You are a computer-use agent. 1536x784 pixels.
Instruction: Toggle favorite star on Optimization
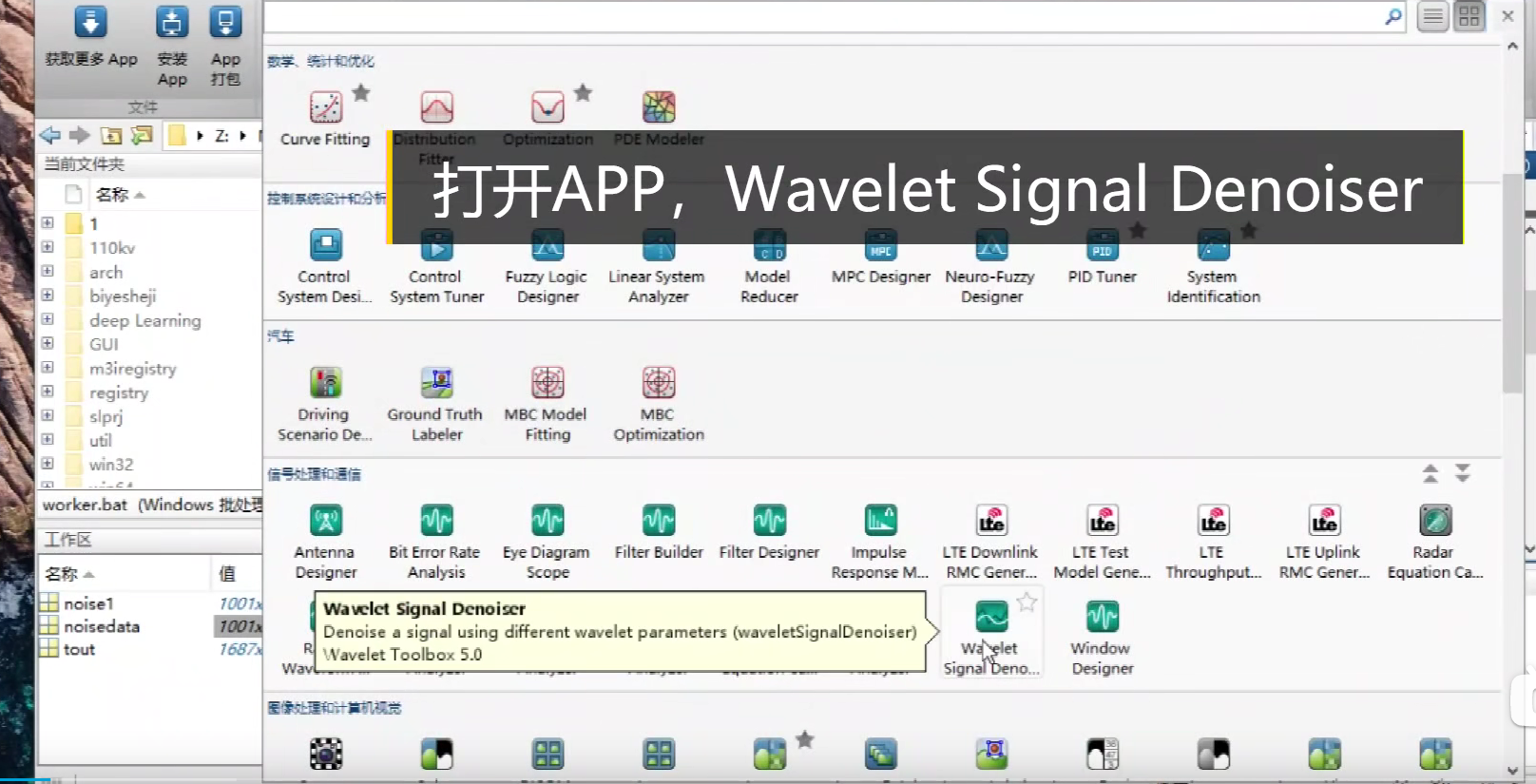point(584,92)
